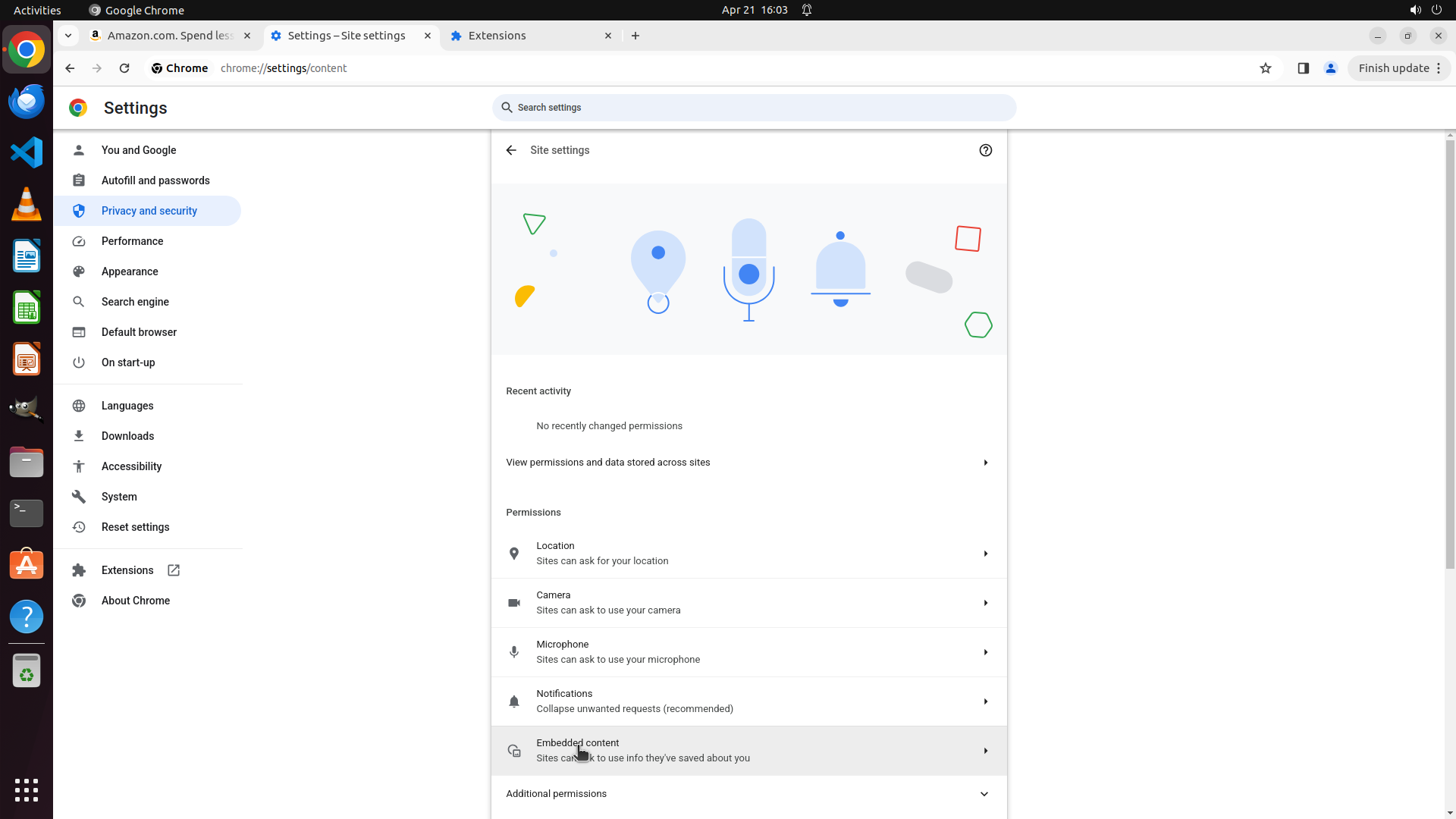This screenshot has width=1456, height=819.
Task: Switch to the Amazon.com tab
Action: click(169, 36)
